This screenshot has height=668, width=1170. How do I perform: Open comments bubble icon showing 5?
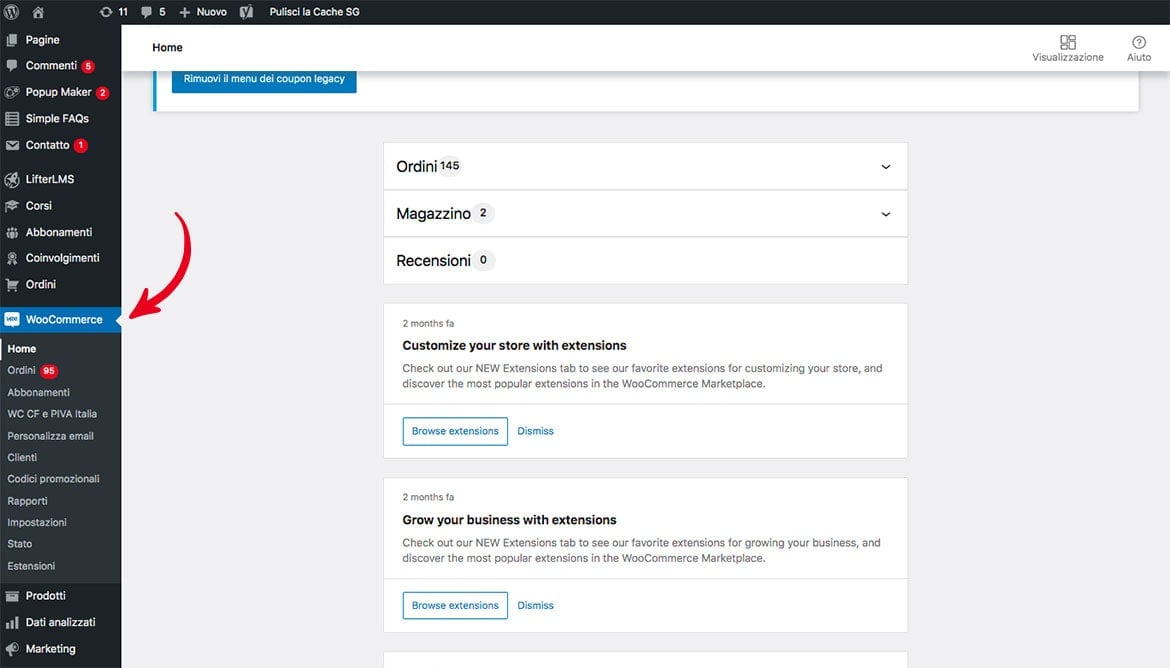[x=146, y=12]
